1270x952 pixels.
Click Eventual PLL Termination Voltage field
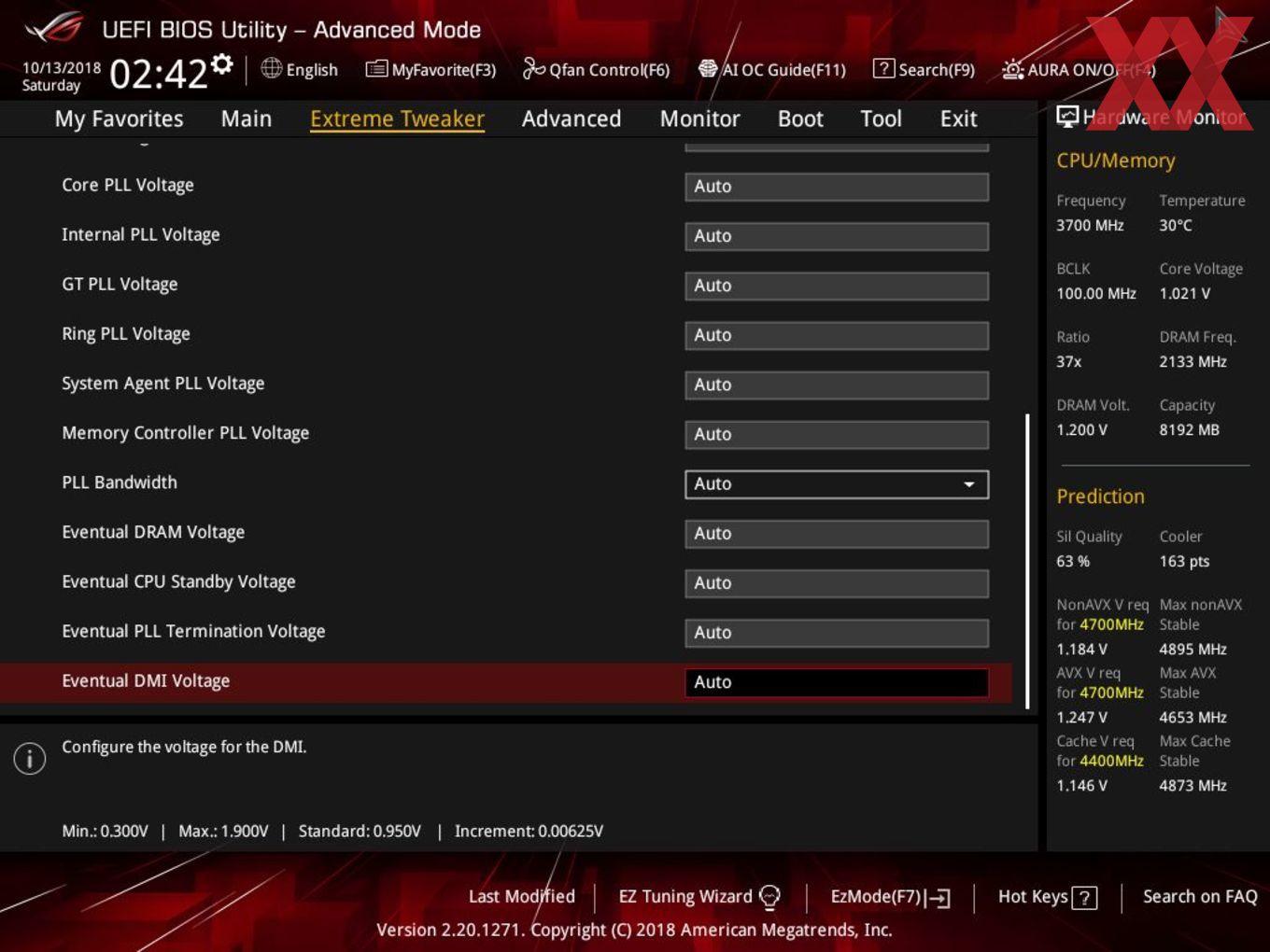[837, 632]
